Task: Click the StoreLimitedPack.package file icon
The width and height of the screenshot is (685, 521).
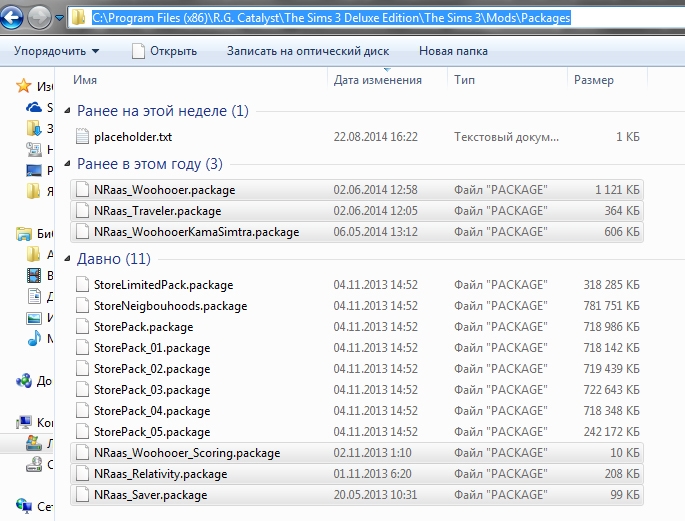Action: (x=82, y=285)
